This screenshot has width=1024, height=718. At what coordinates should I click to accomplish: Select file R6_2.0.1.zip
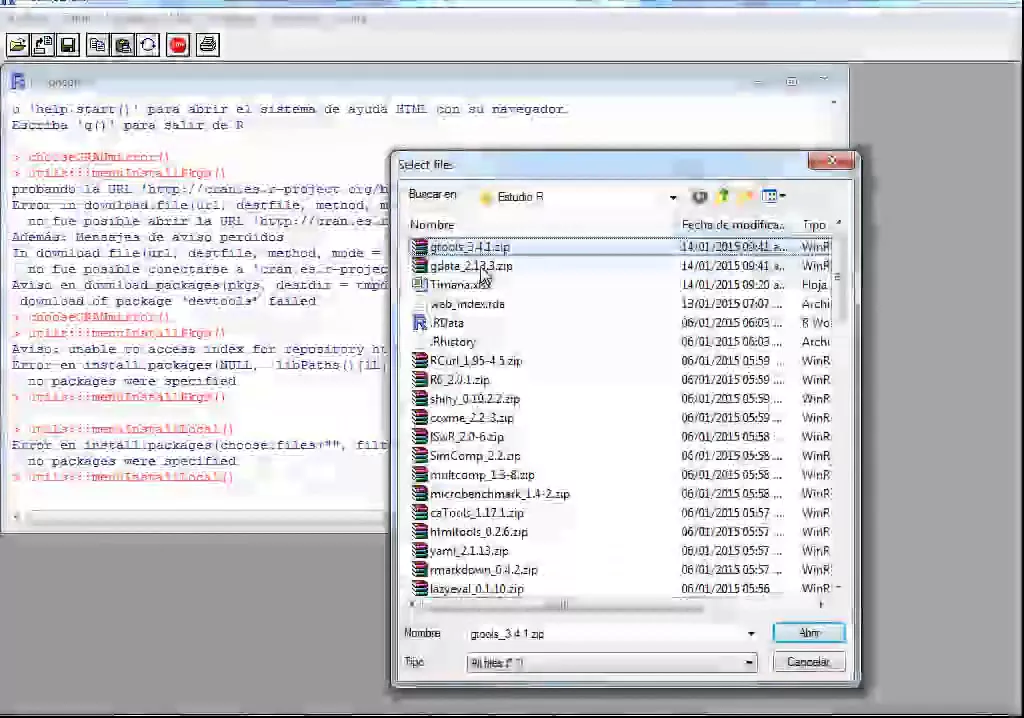460,380
